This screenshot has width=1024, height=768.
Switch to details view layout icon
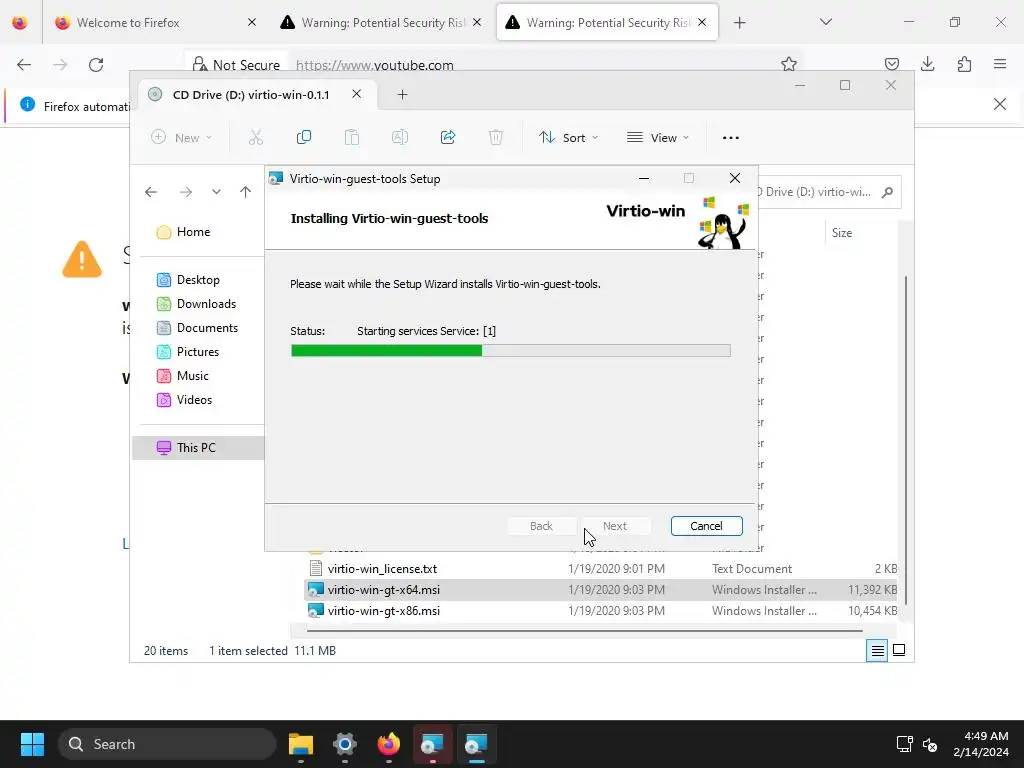(877, 650)
